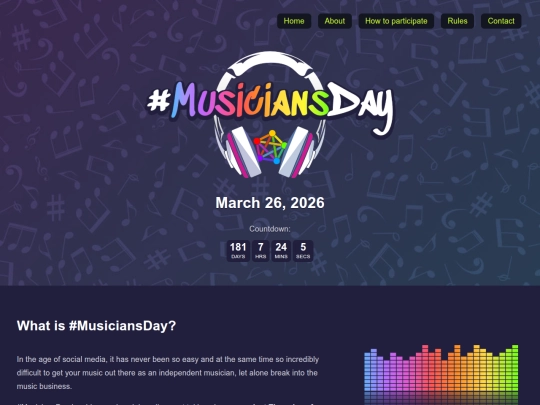Click the 'What is #MusiciansDay?' heading
540x405 pixels.
point(96,325)
